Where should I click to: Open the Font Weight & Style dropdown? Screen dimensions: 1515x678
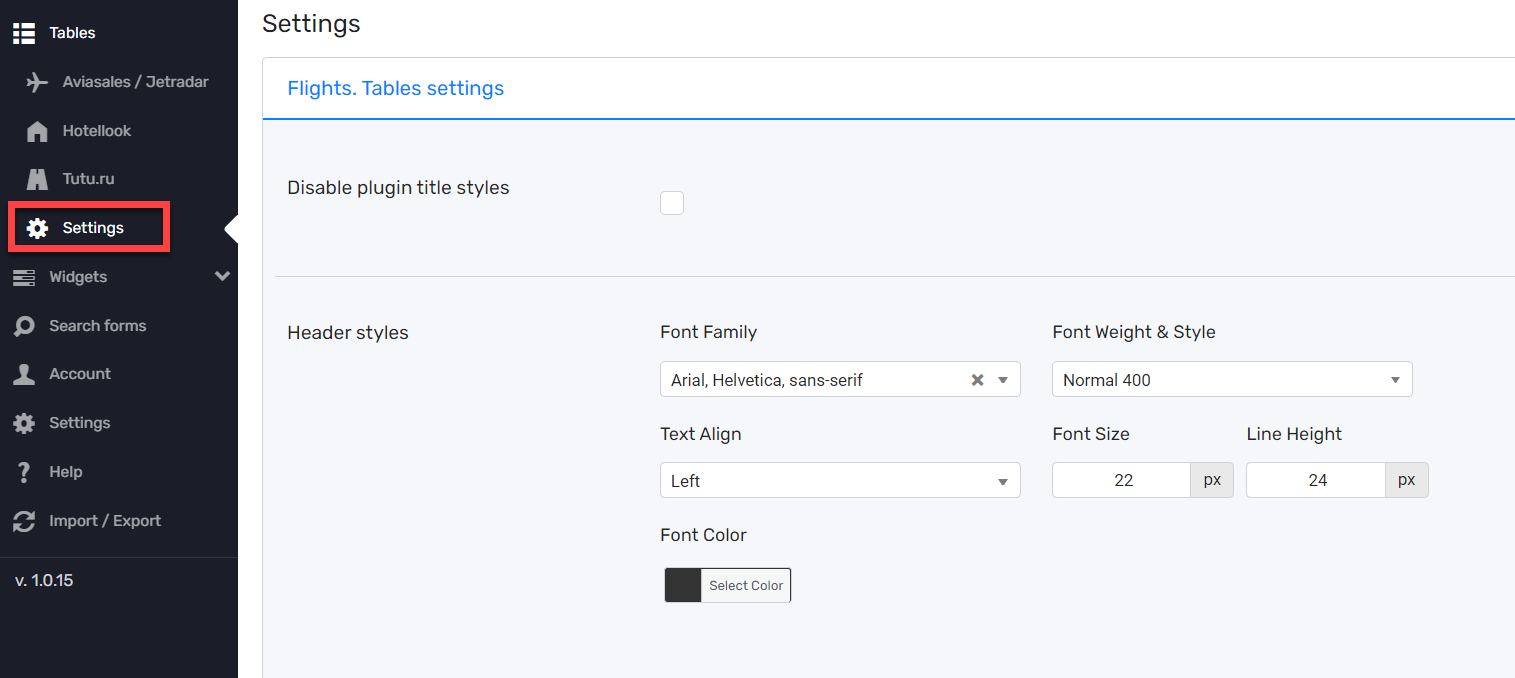[x=1232, y=380]
